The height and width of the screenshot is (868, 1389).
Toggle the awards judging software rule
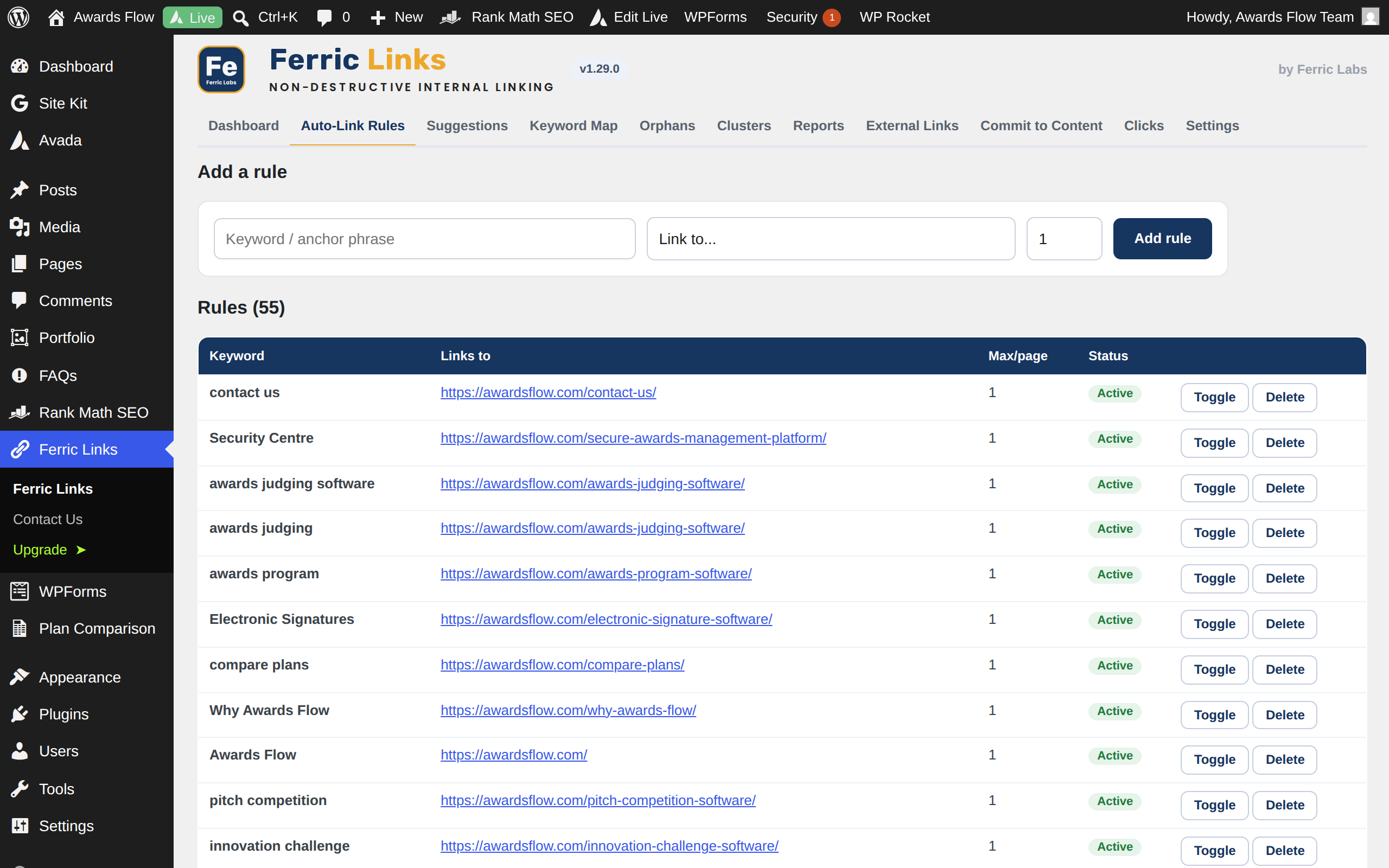click(x=1214, y=488)
